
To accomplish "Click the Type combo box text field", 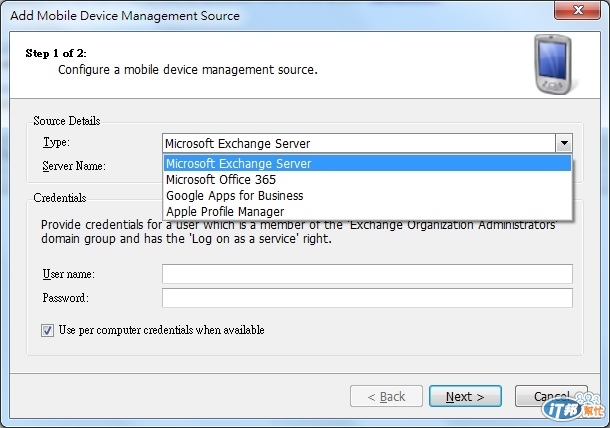I will tap(358, 143).
